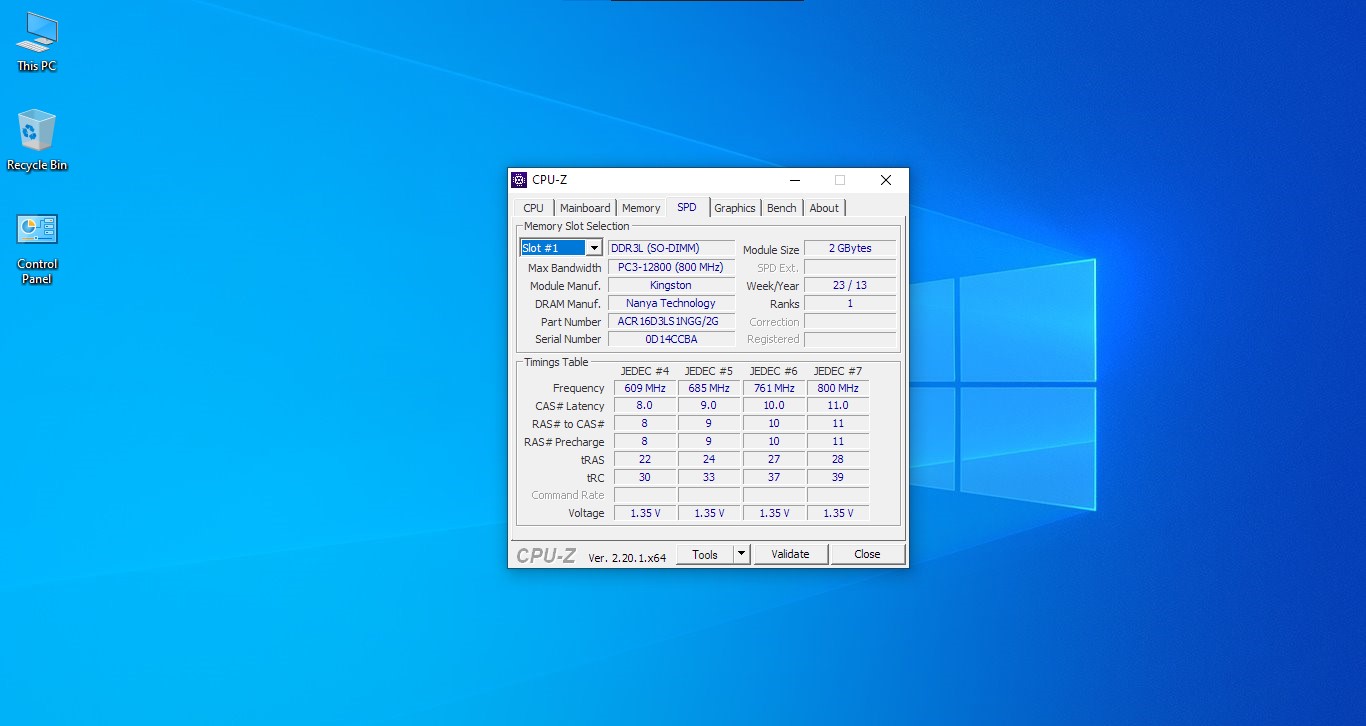Click the version text Ver. 2.20.1.x64
Image resolution: width=1366 pixels, height=726 pixels.
coord(627,558)
